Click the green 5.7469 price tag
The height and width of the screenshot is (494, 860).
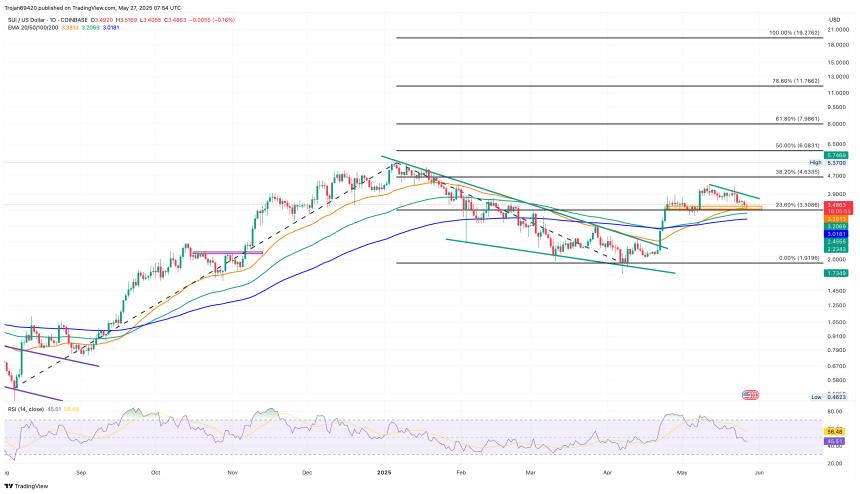[x=836, y=155]
